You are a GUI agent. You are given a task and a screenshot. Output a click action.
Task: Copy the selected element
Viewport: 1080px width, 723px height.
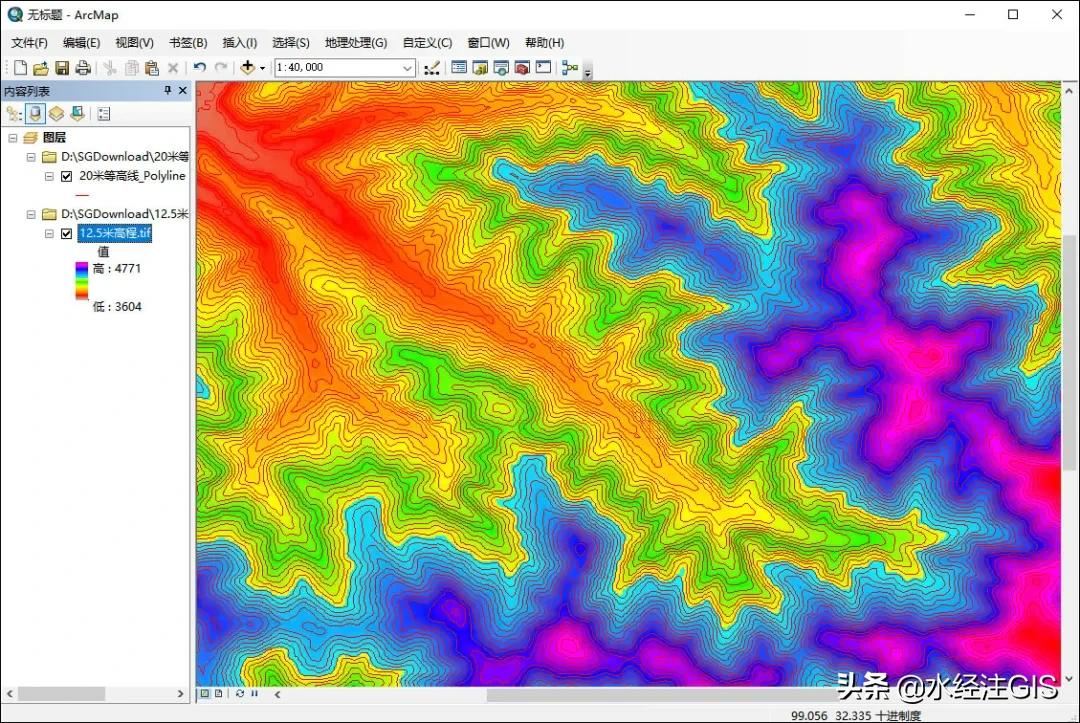tap(132, 67)
